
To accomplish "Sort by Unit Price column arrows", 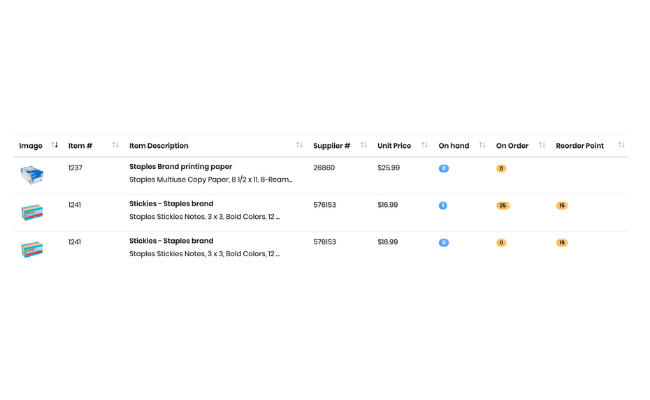I will click(x=424, y=145).
